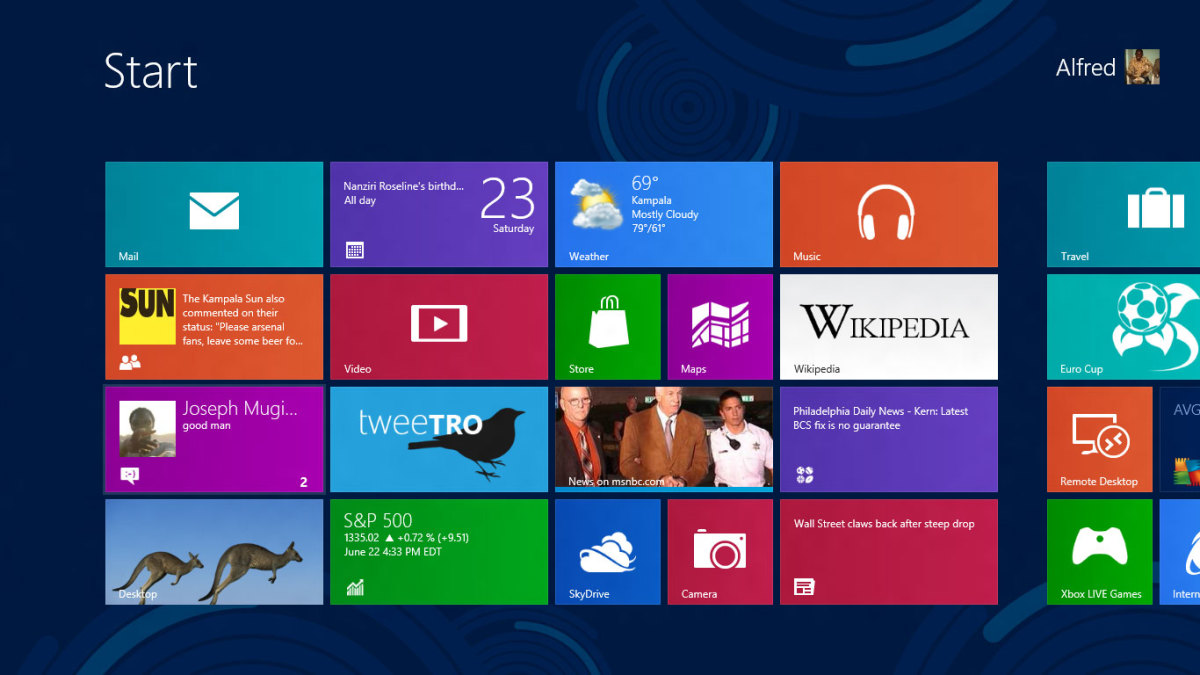The width and height of the screenshot is (1200, 675).
Task: Open the Weather tile showing Kampala
Action: [x=663, y=214]
